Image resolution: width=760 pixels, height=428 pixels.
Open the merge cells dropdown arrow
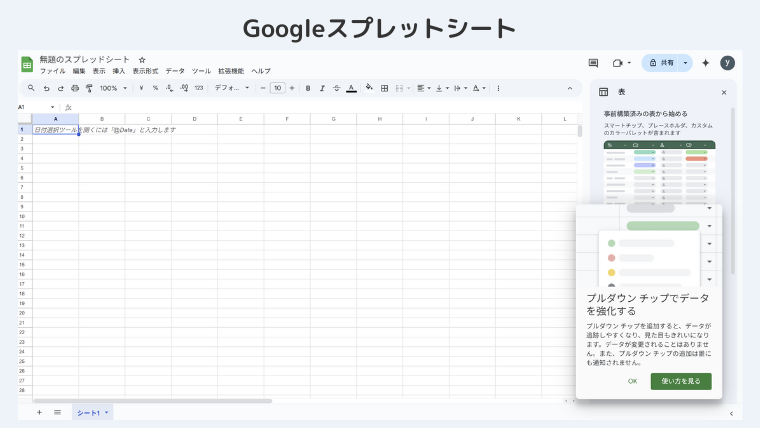pos(409,88)
